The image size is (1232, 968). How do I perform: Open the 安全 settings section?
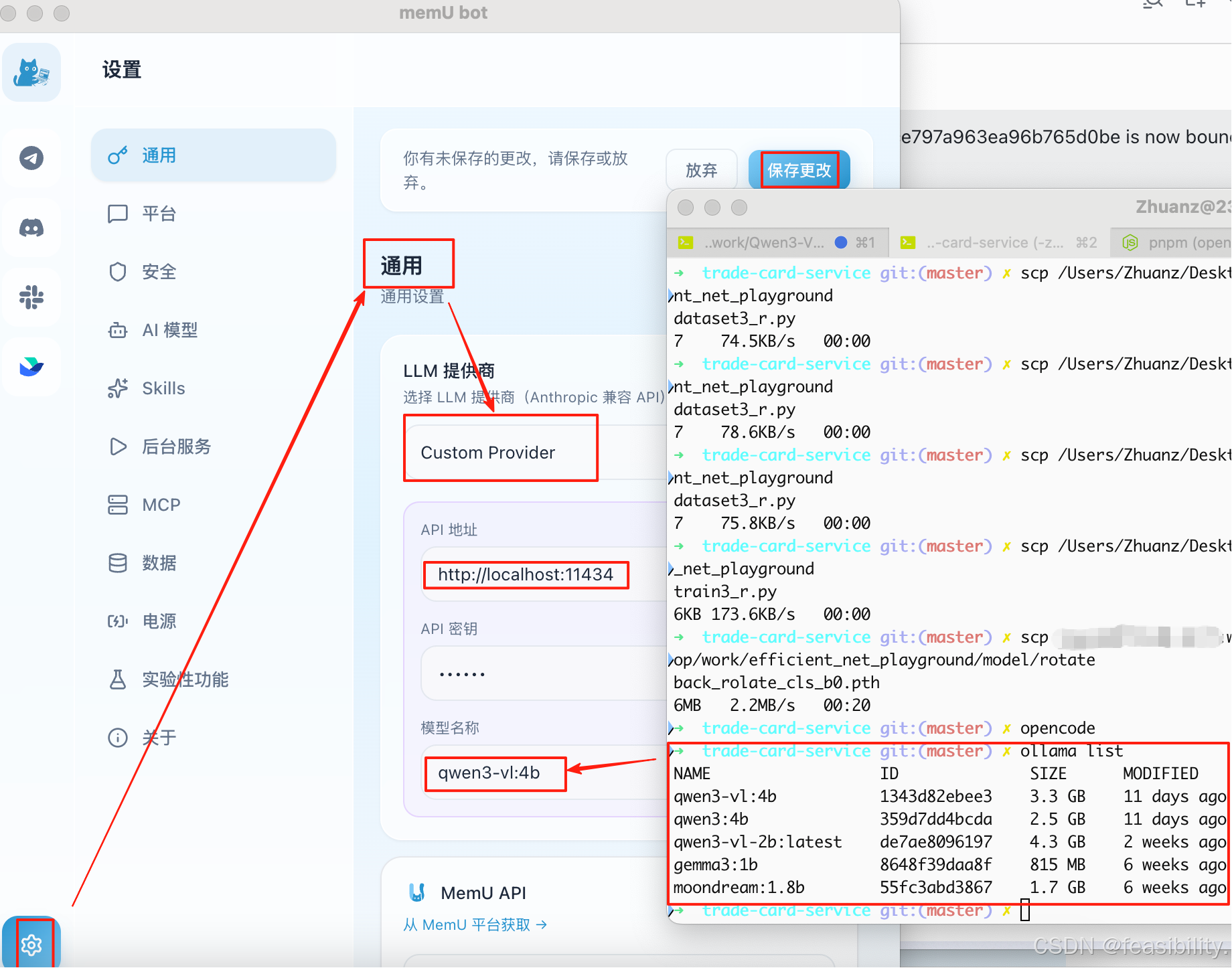[x=214, y=272]
